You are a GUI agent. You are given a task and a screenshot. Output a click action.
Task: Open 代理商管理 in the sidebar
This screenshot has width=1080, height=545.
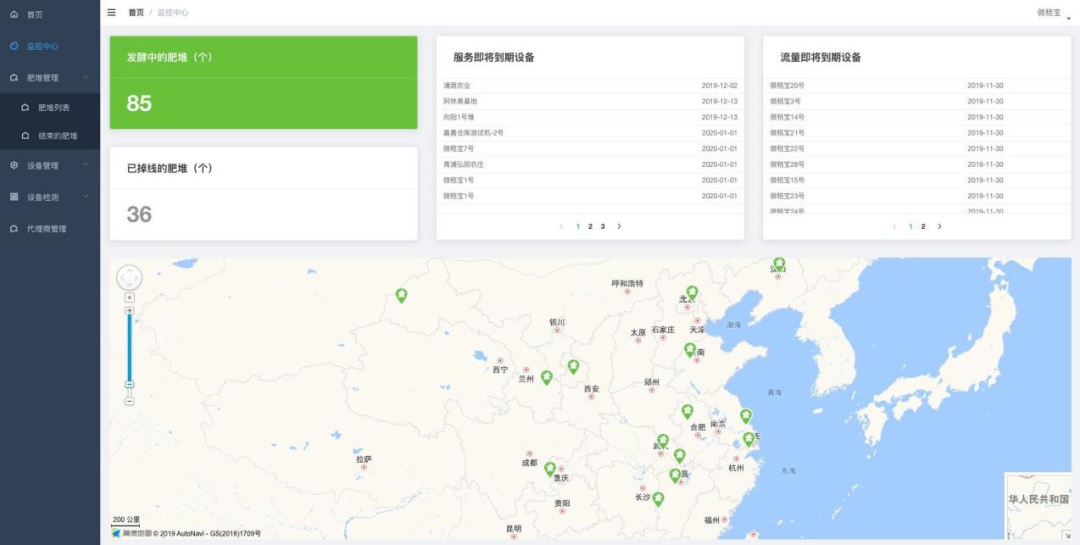click(46, 229)
